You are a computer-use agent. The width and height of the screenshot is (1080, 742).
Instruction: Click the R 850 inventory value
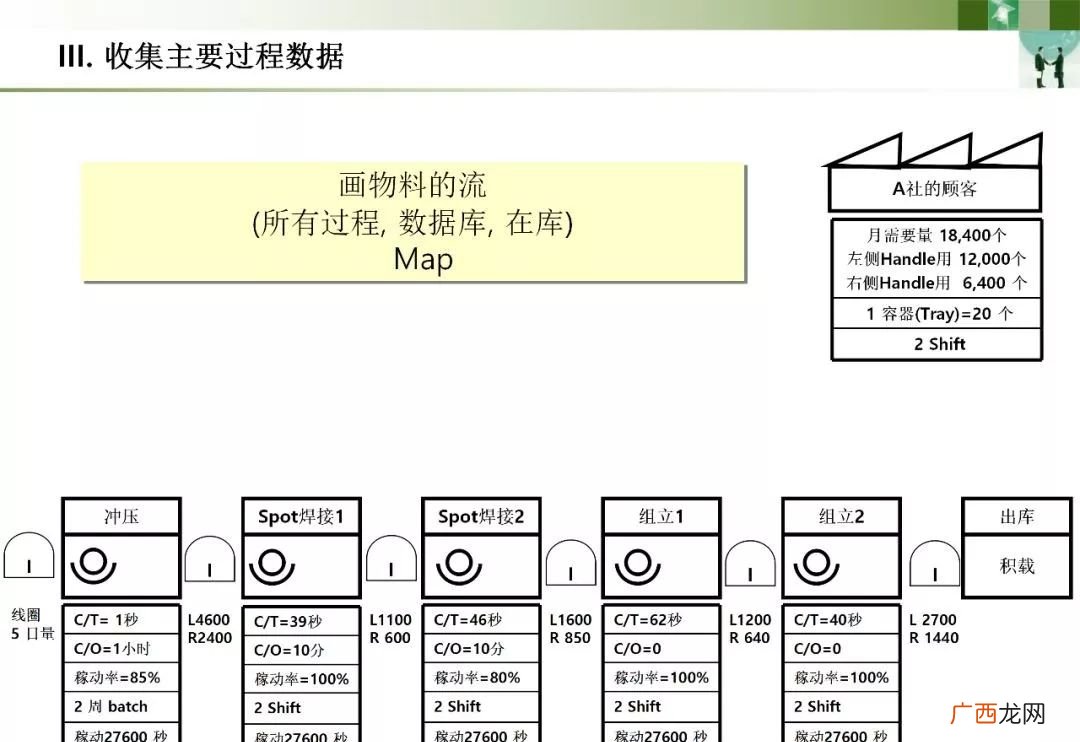tap(570, 638)
